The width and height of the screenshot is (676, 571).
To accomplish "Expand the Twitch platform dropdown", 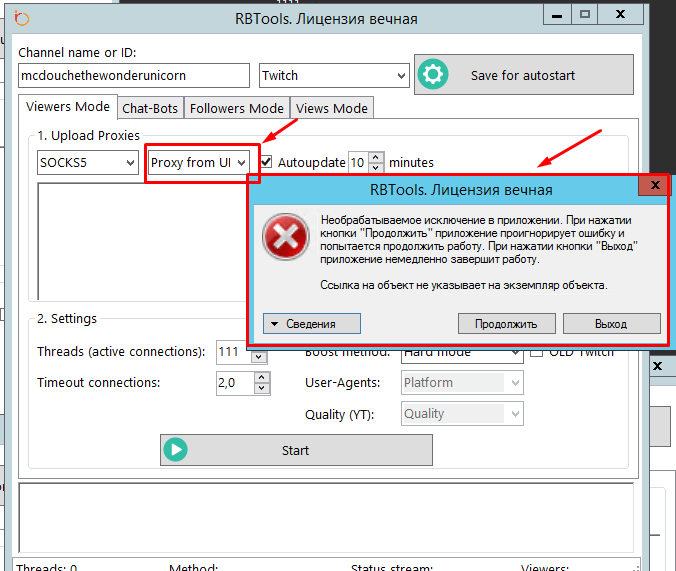I will 333,75.
